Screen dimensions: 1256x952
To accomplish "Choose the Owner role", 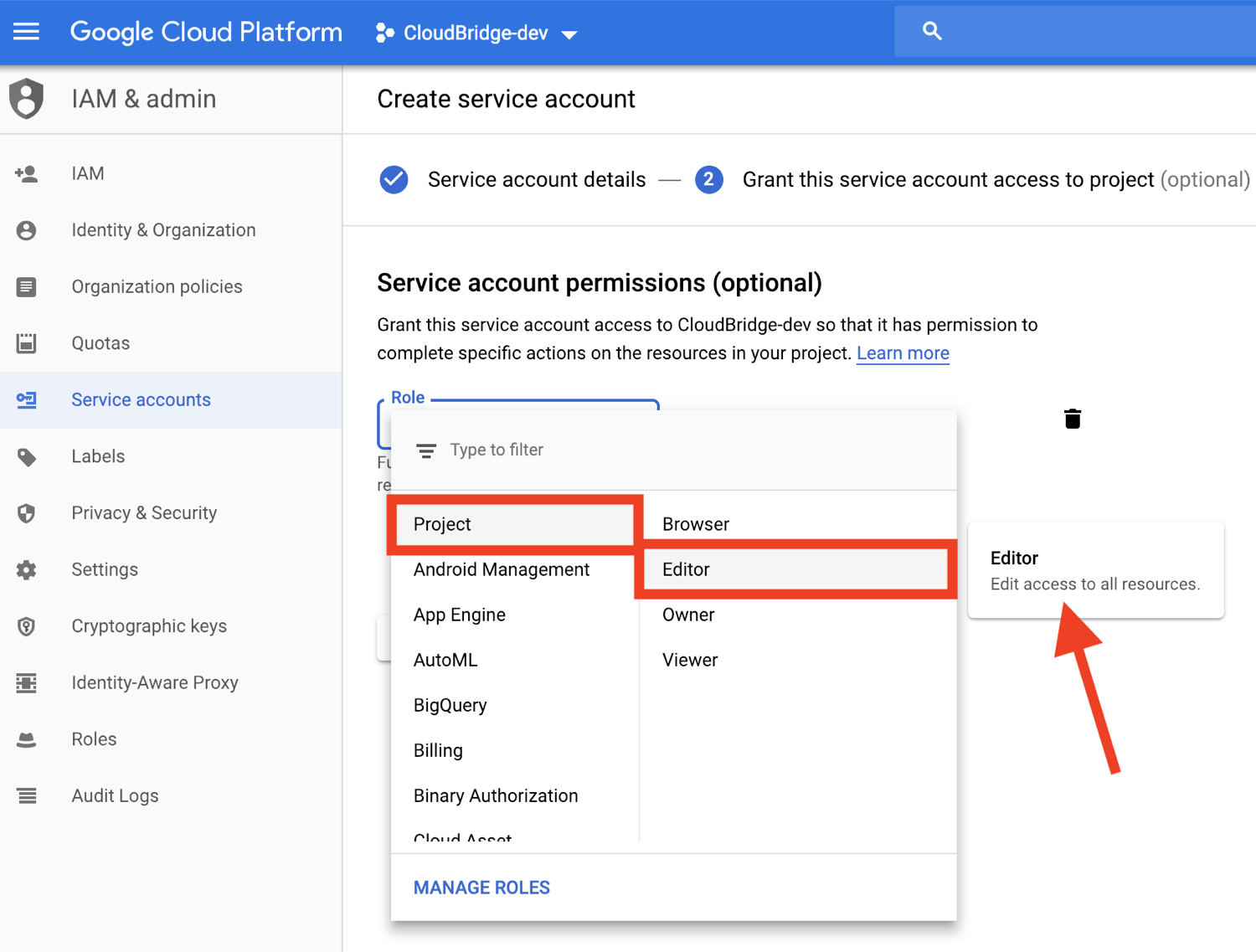I will 798,615.
